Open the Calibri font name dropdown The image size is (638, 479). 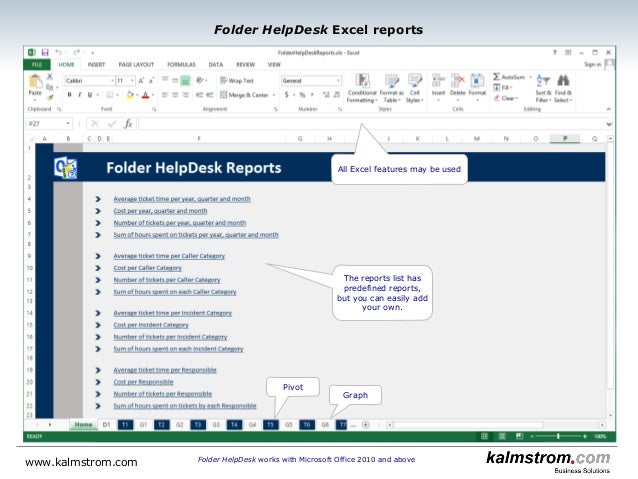click(112, 81)
